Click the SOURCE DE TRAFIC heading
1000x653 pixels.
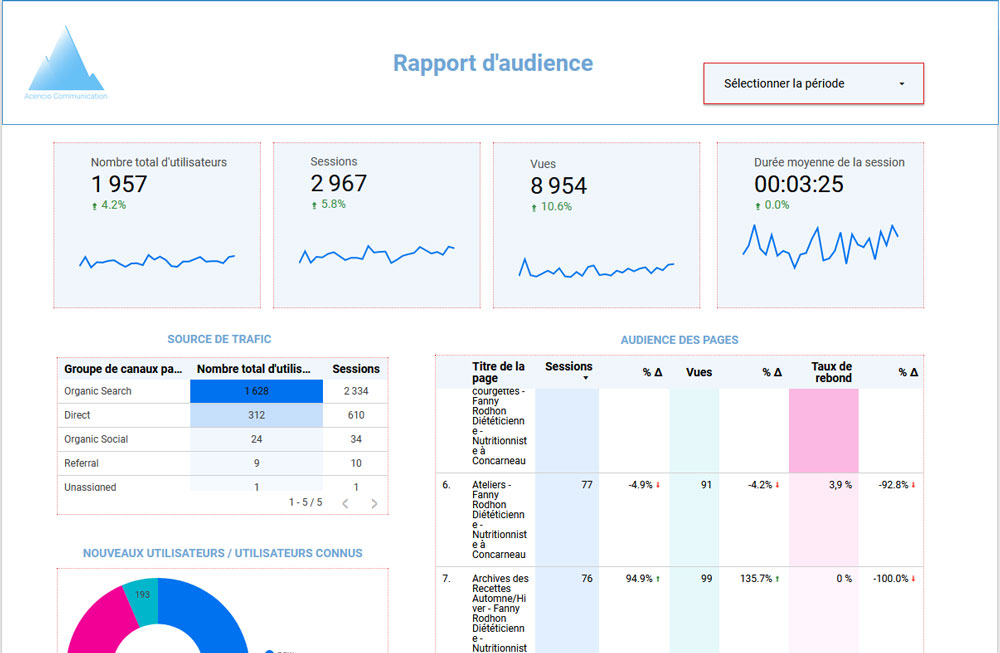tap(219, 339)
